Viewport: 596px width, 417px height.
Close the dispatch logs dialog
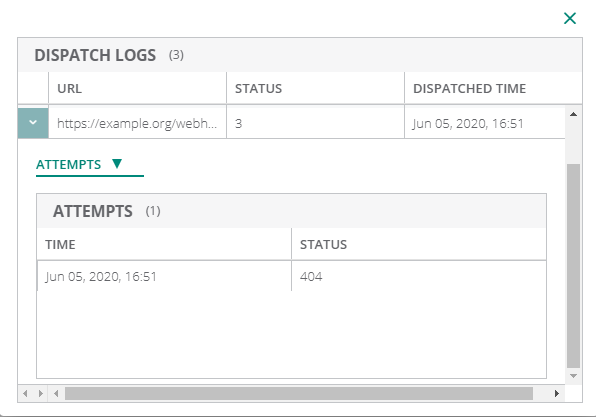pyautogui.click(x=570, y=18)
